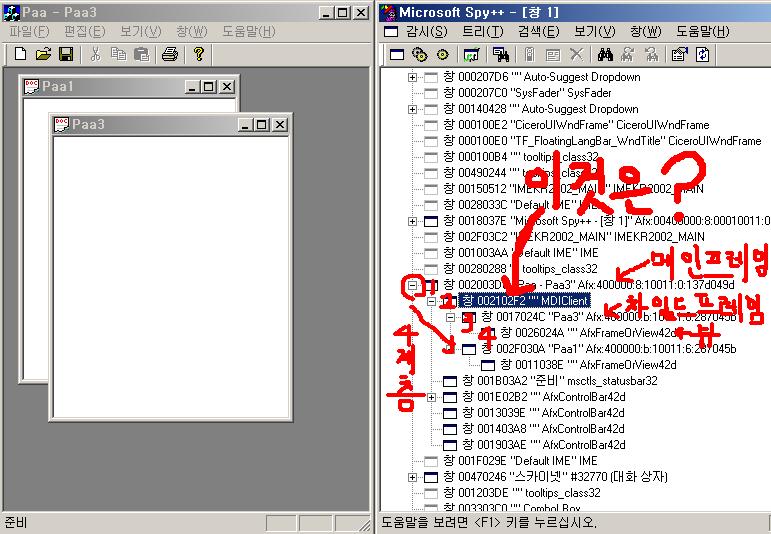Click Cut scissors icon in Paa toolbar
This screenshot has width=771, height=534.
coord(95,54)
